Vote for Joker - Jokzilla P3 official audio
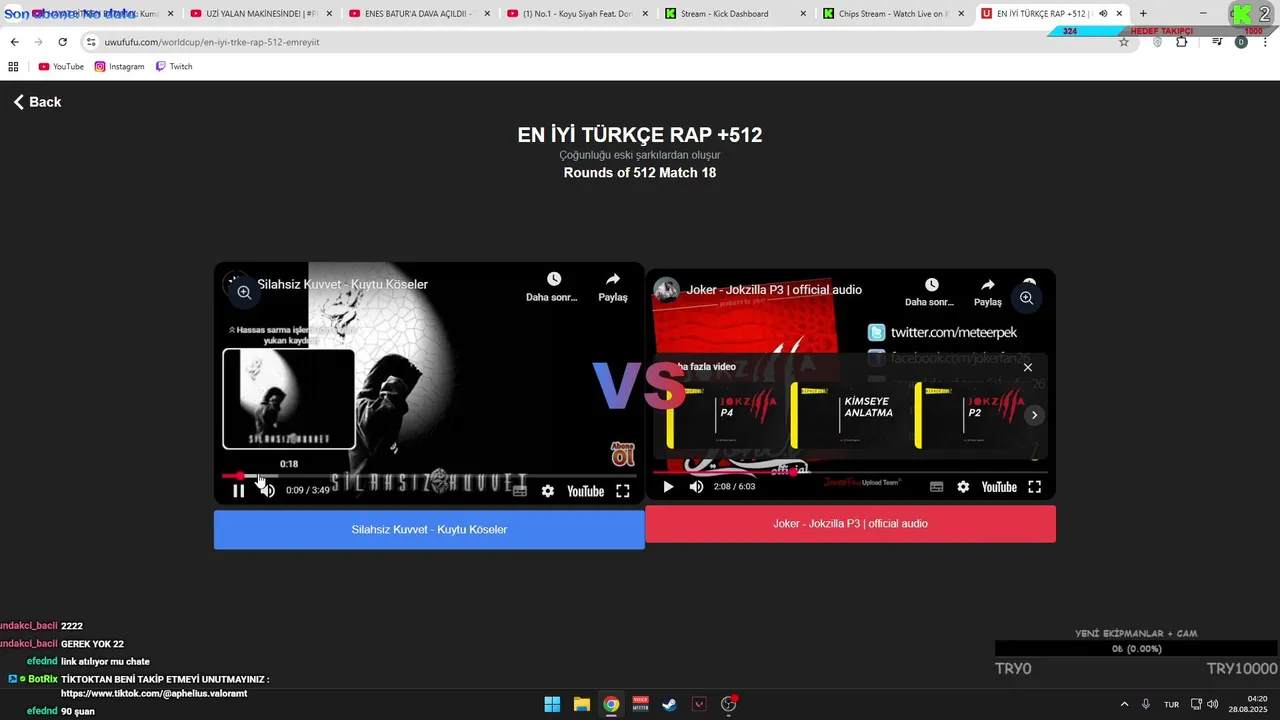 850,524
